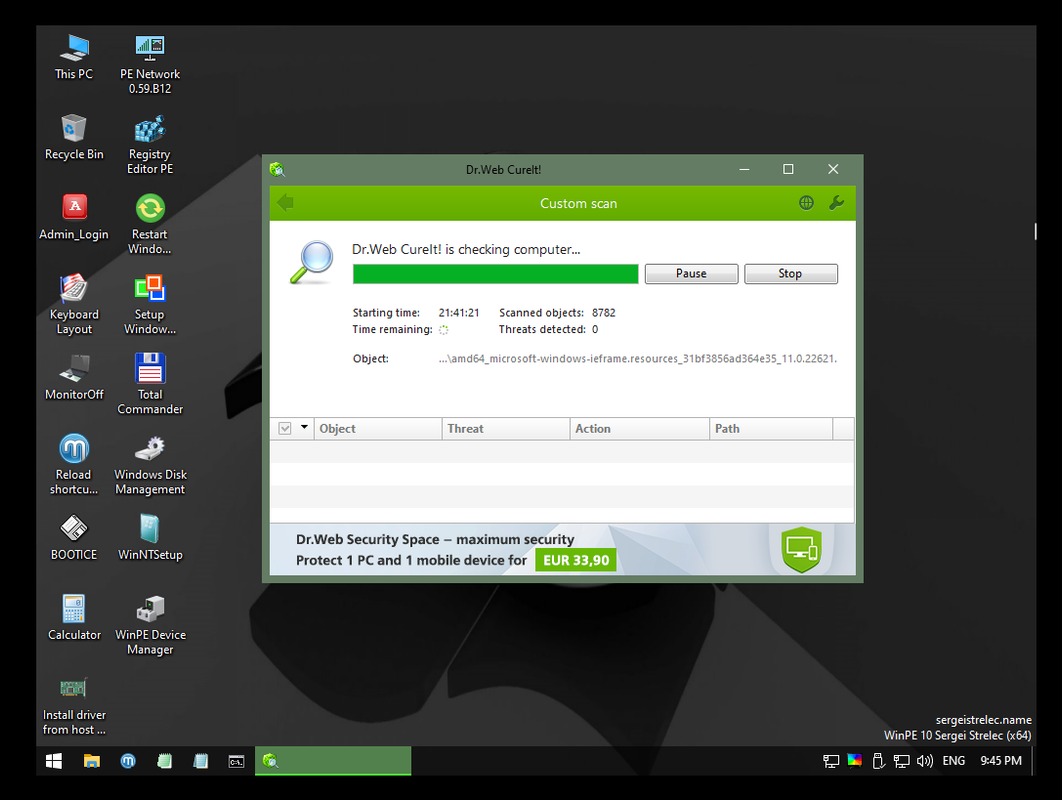The width and height of the screenshot is (1062, 800).
Task: Open File Explorer from taskbar
Action: [x=91, y=761]
